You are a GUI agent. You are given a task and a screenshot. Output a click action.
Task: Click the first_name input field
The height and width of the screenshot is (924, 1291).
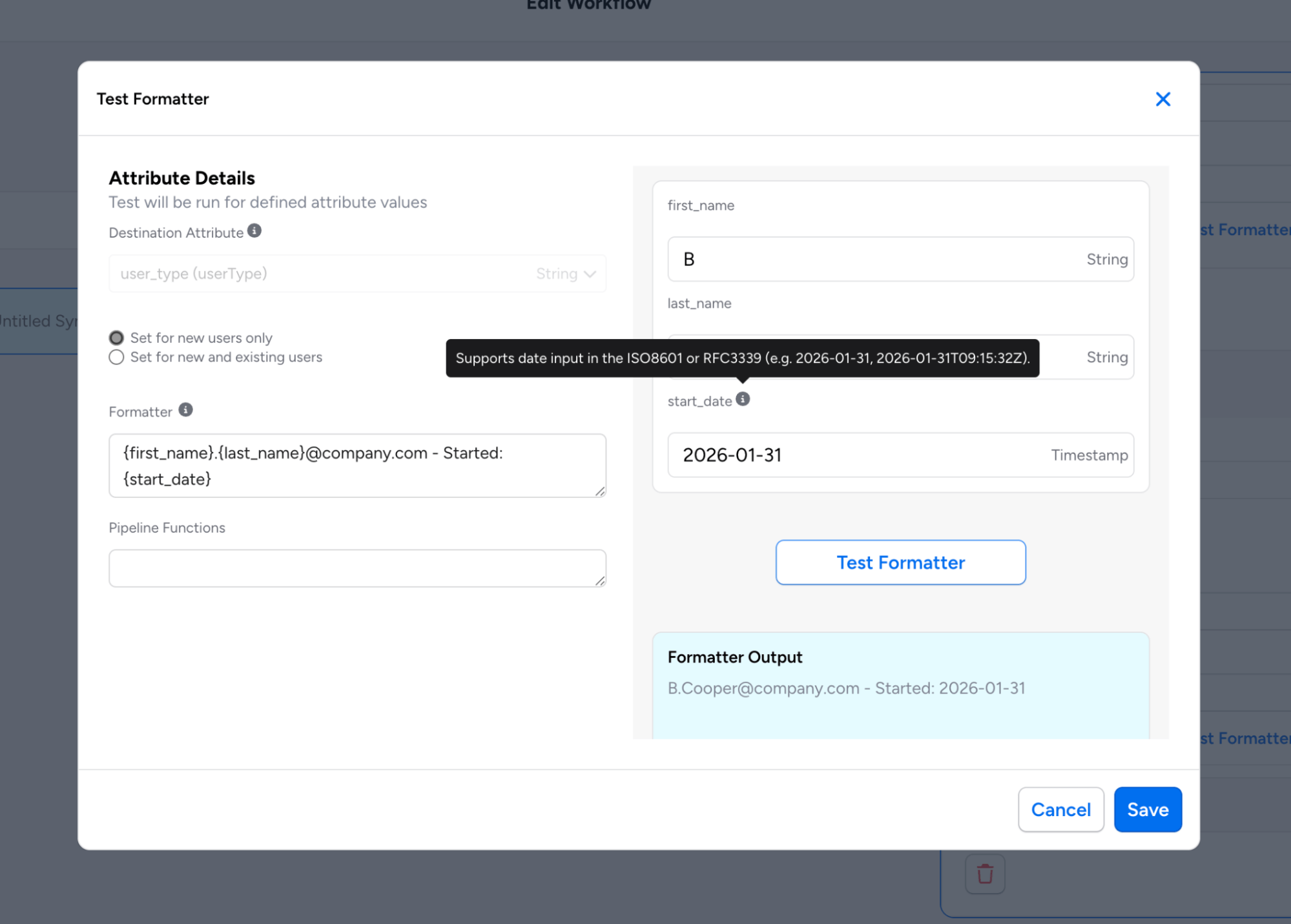872,260
